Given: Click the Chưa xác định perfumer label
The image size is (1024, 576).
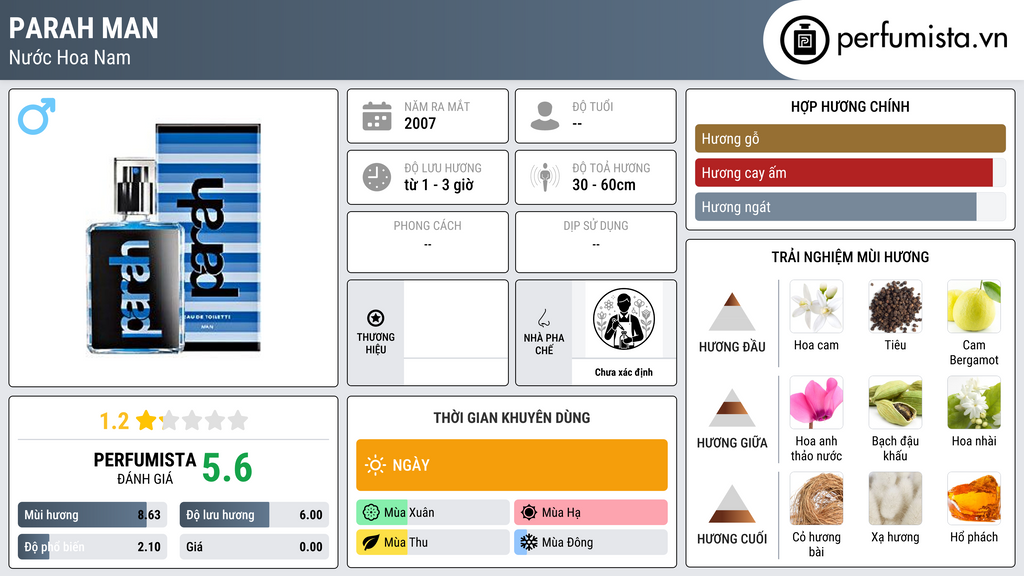Looking at the screenshot, I should coord(624,372).
